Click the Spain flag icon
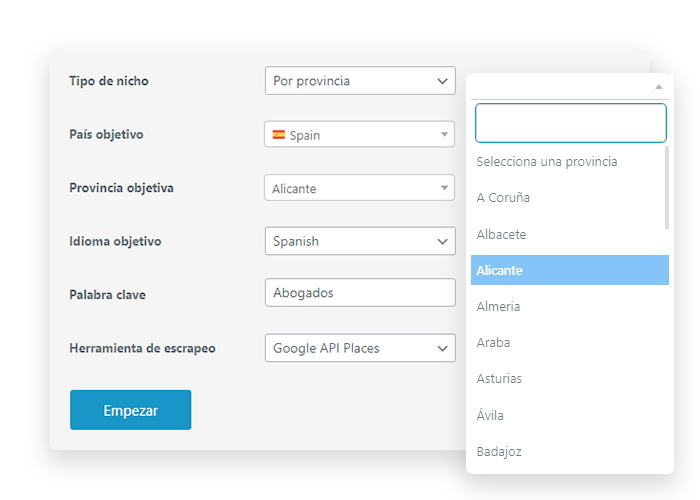The height and width of the screenshot is (500, 700). (279, 134)
